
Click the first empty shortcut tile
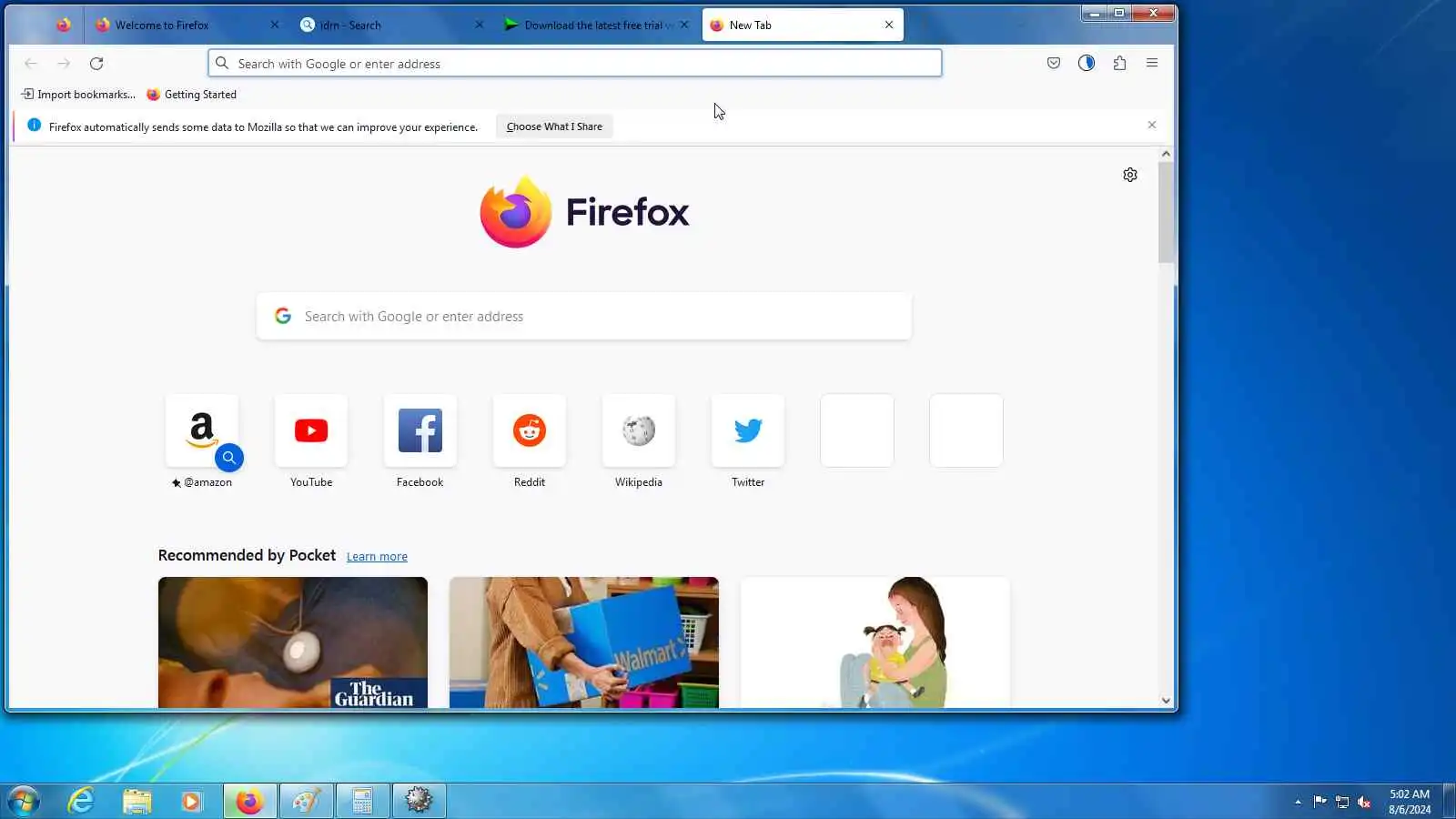coord(857,430)
